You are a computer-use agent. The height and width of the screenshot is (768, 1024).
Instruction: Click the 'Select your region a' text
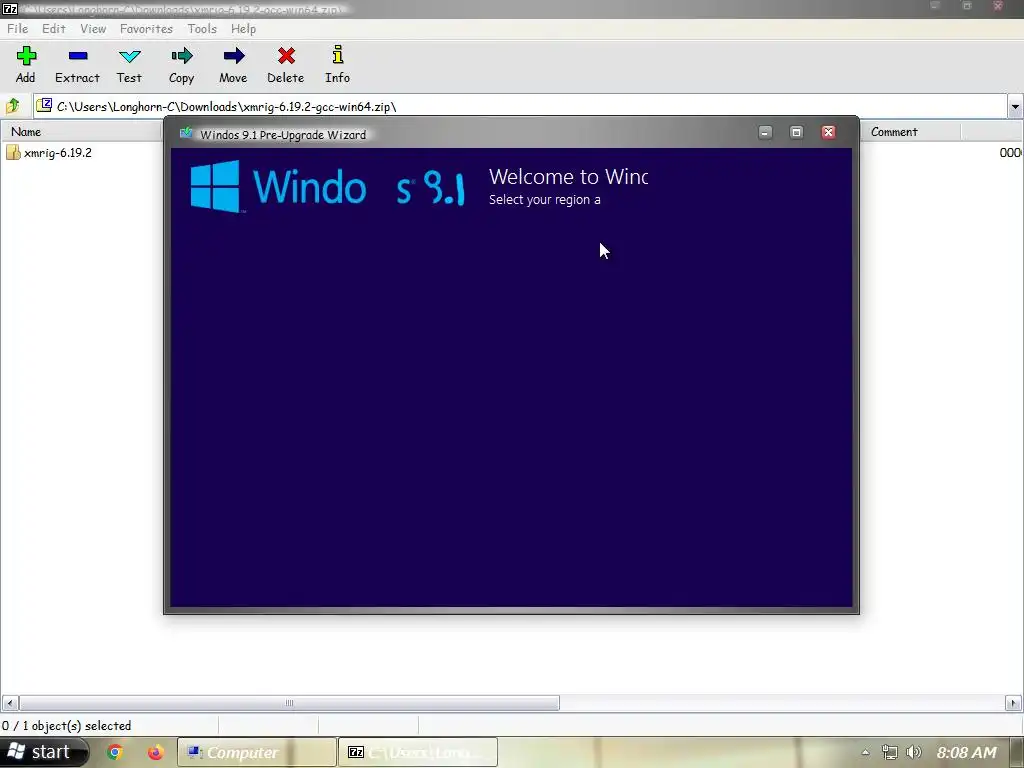coord(545,199)
